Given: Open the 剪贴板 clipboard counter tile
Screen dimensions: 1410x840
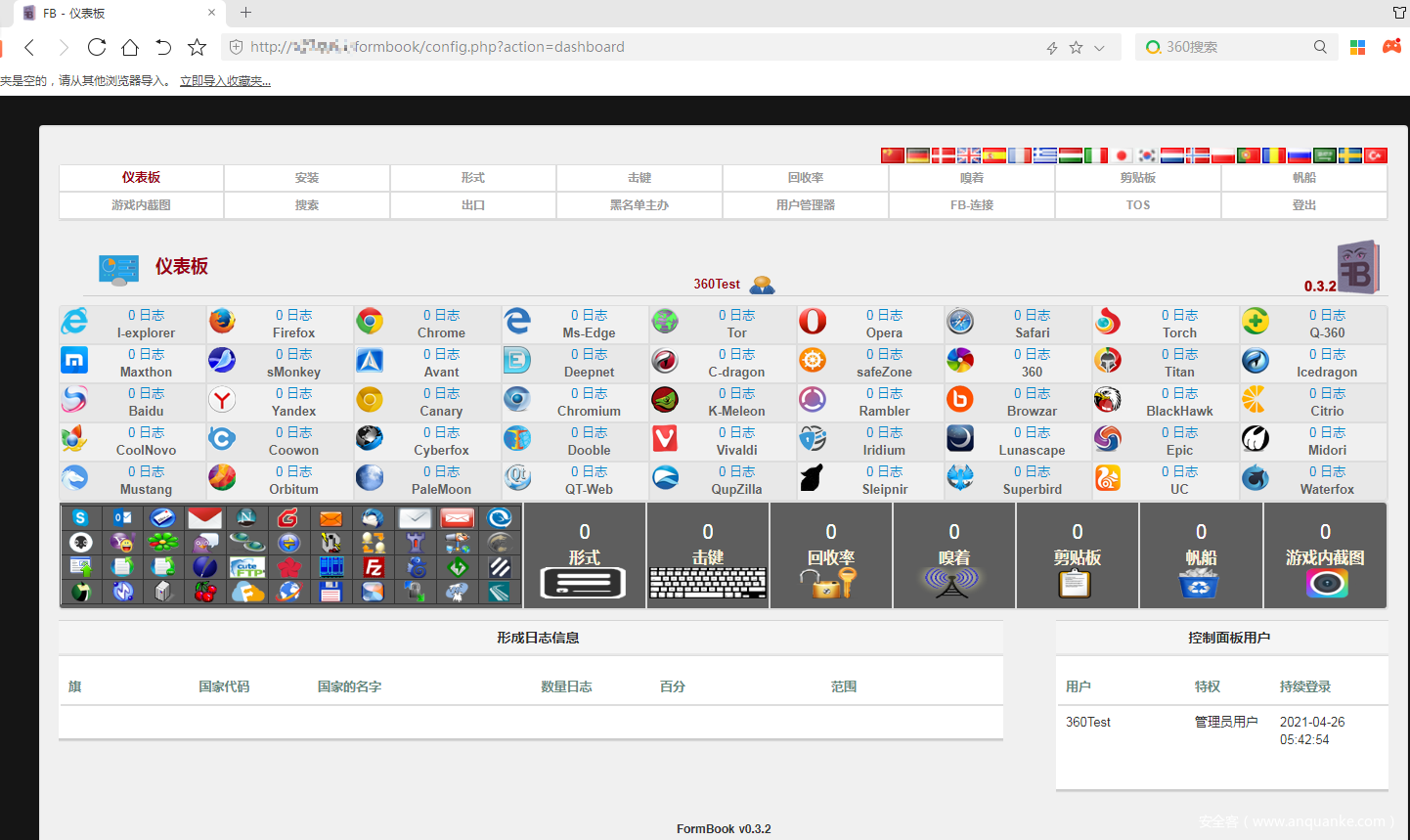Looking at the screenshot, I should (1078, 555).
